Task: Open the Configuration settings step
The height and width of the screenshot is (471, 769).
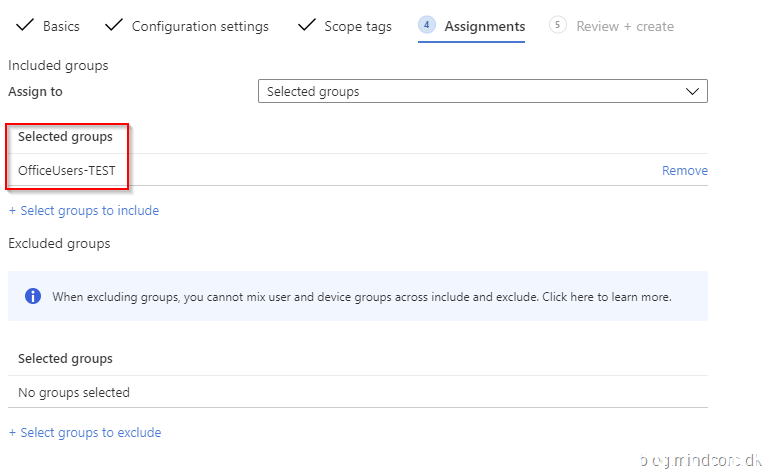Action: [200, 26]
